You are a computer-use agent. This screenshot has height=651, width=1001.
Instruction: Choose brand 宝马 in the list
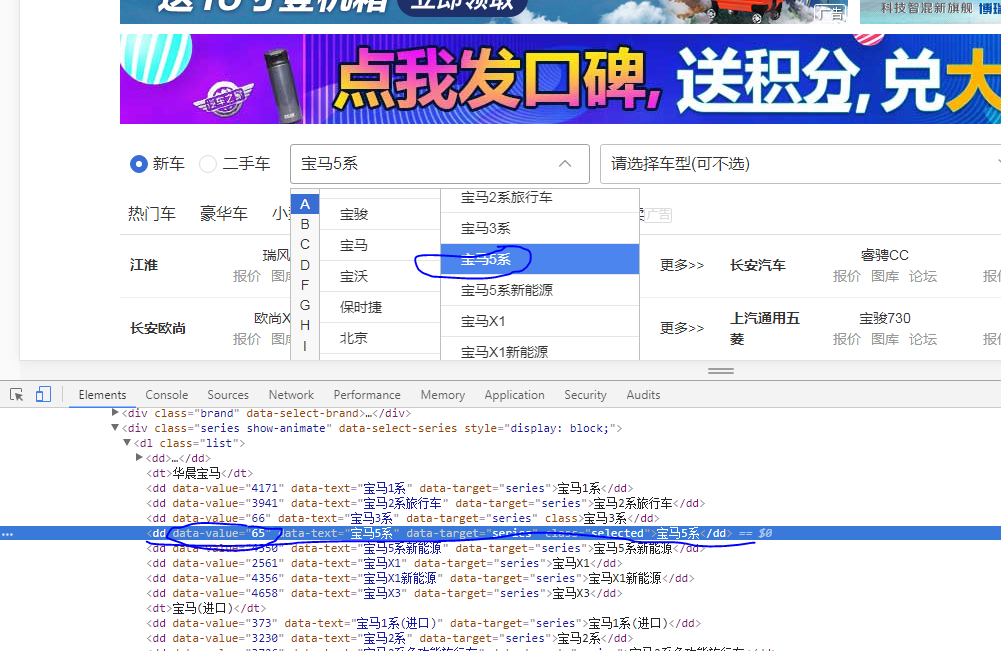380,245
